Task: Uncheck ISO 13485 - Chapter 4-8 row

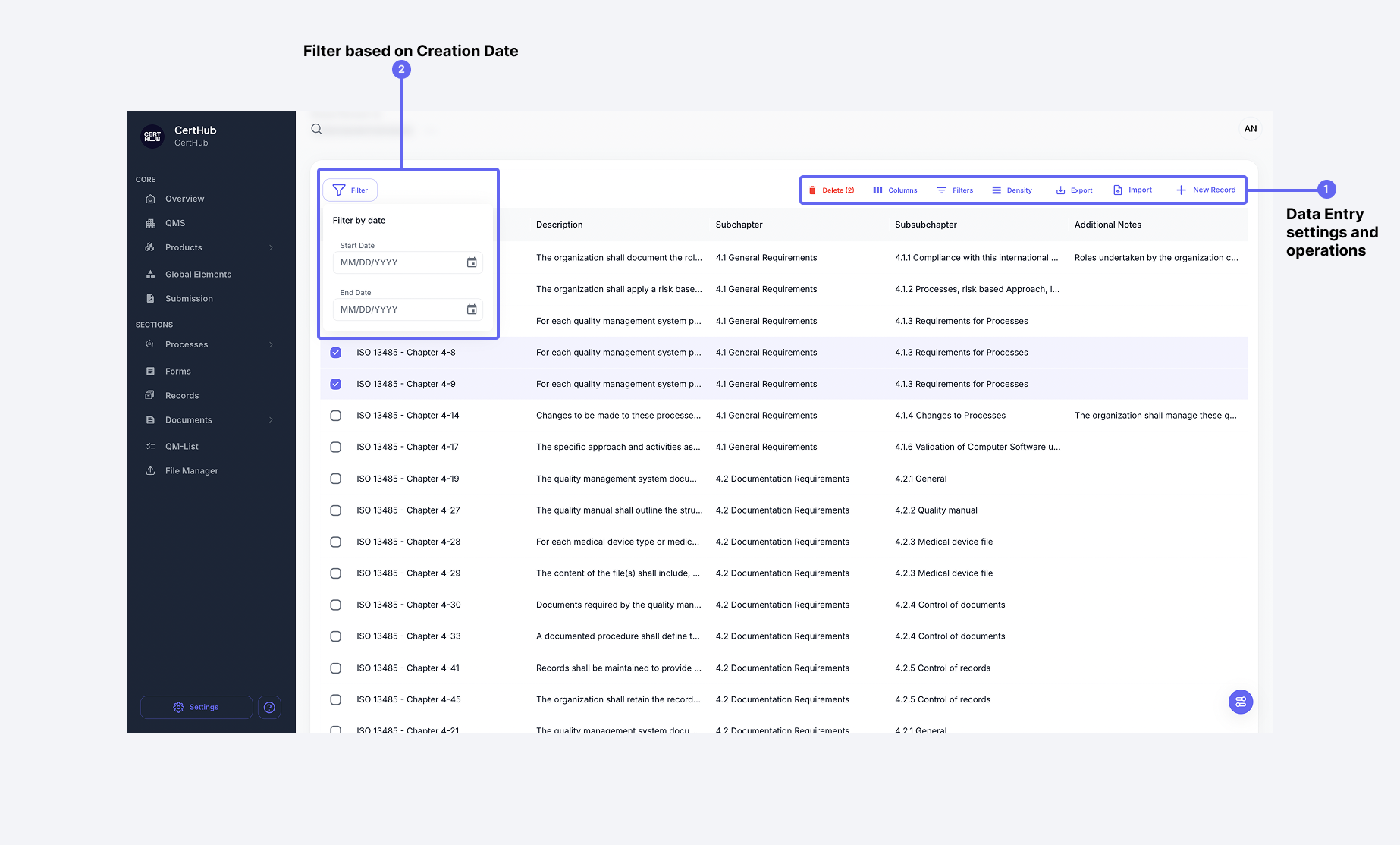Action: click(x=336, y=353)
